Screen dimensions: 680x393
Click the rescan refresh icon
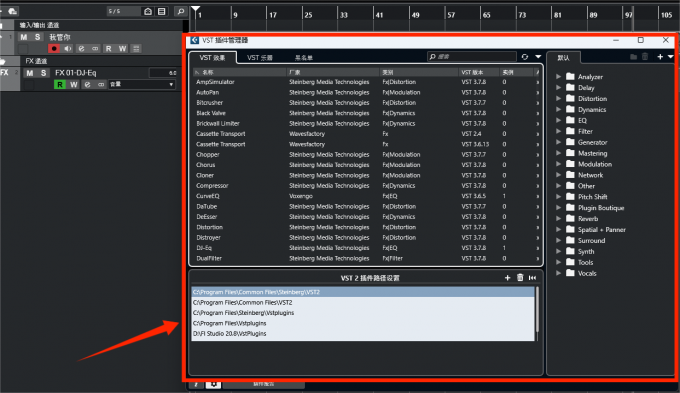pyautogui.click(x=525, y=57)
